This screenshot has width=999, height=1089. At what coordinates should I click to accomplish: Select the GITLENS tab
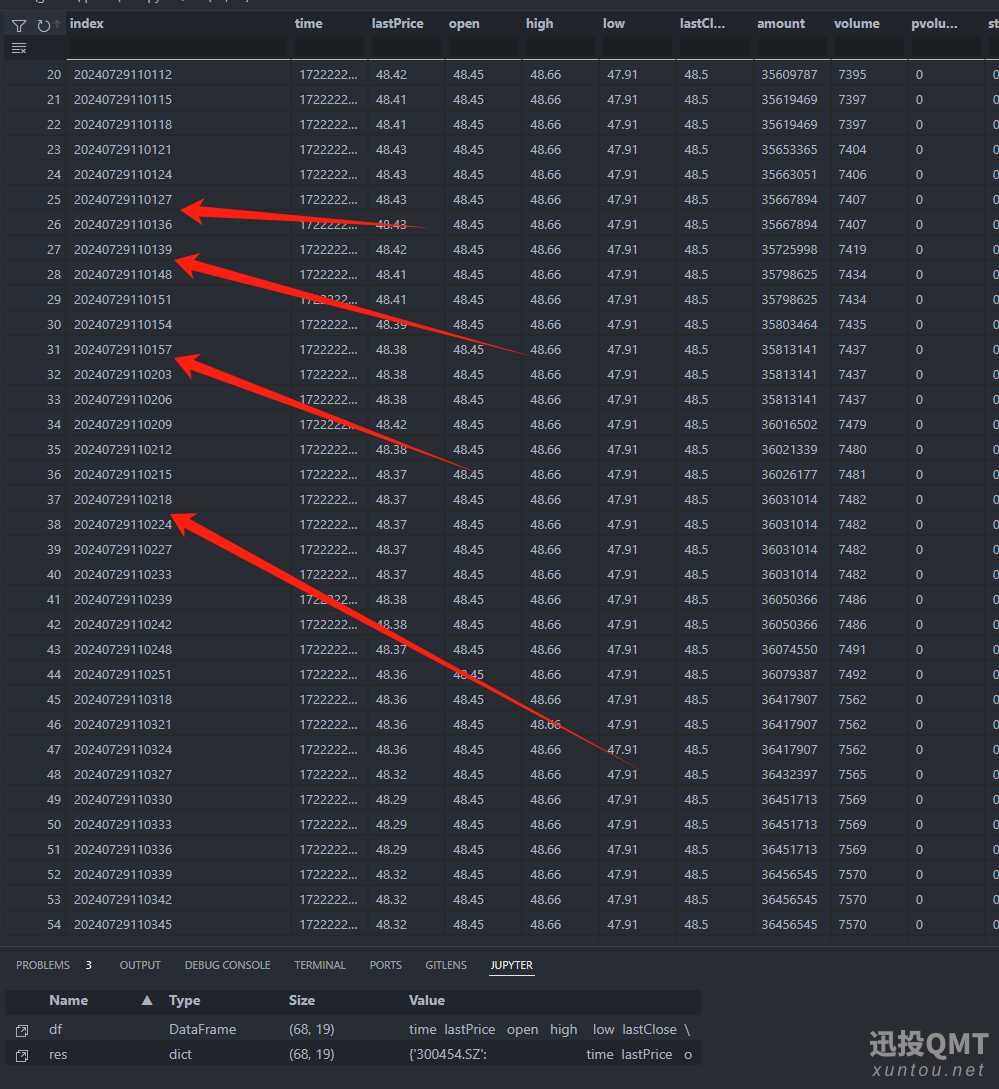pos(446,965)
